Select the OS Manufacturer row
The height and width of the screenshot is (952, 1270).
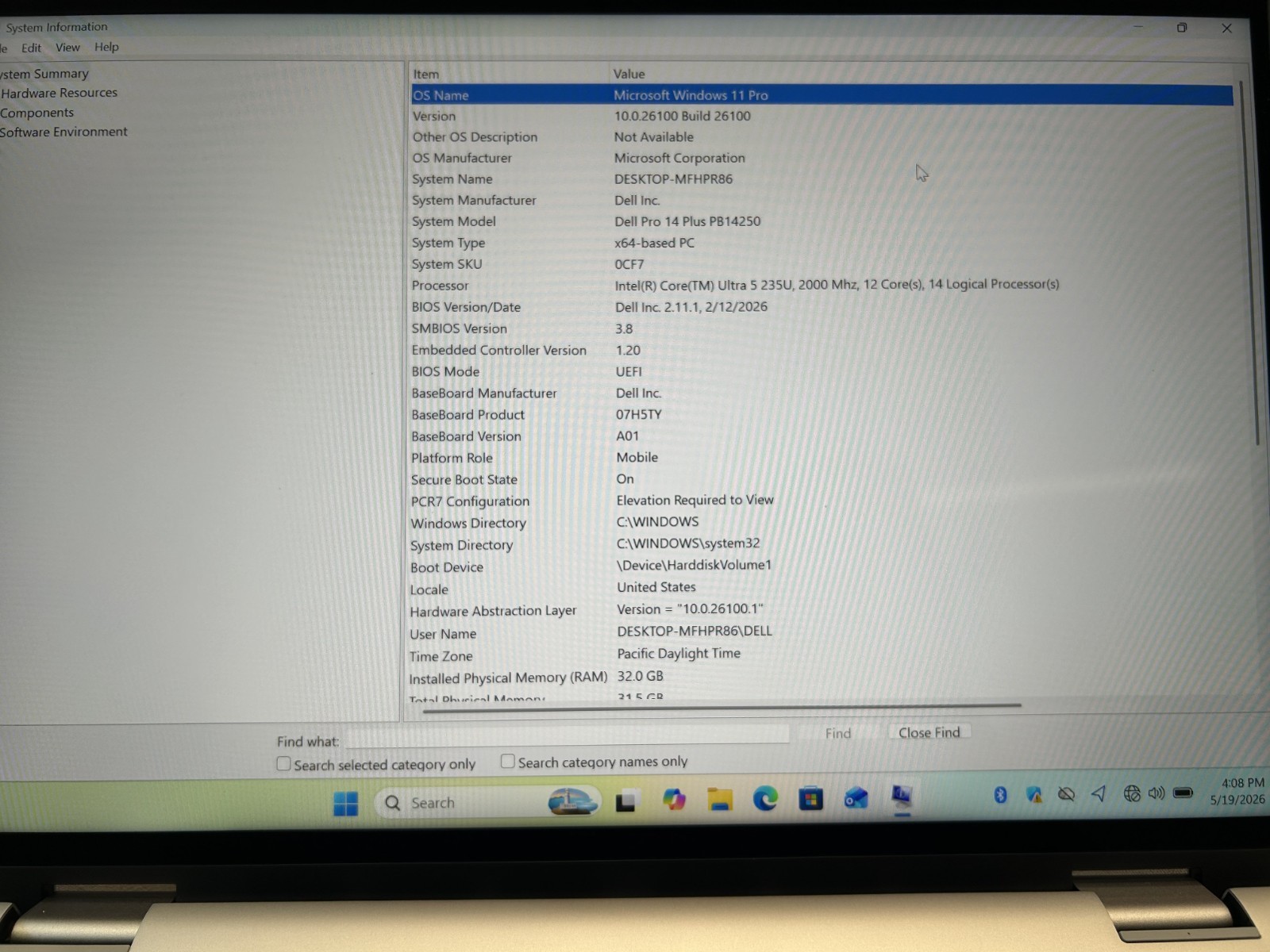point(822,158)
